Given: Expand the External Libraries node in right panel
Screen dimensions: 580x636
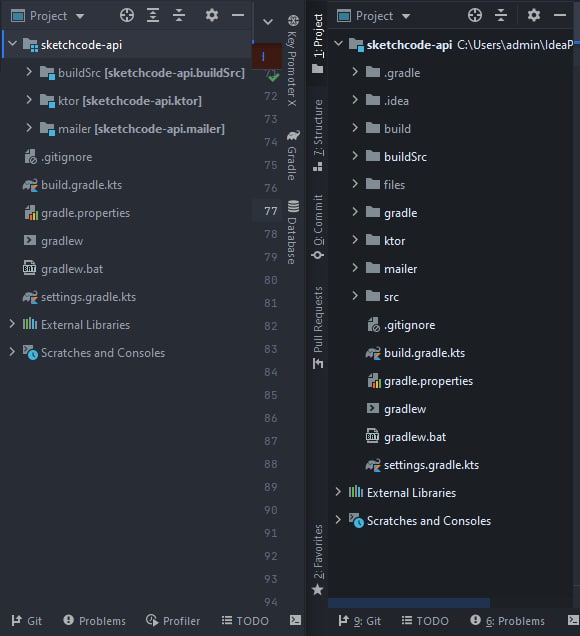Looking at the screenshot, I should coord(338,492).
